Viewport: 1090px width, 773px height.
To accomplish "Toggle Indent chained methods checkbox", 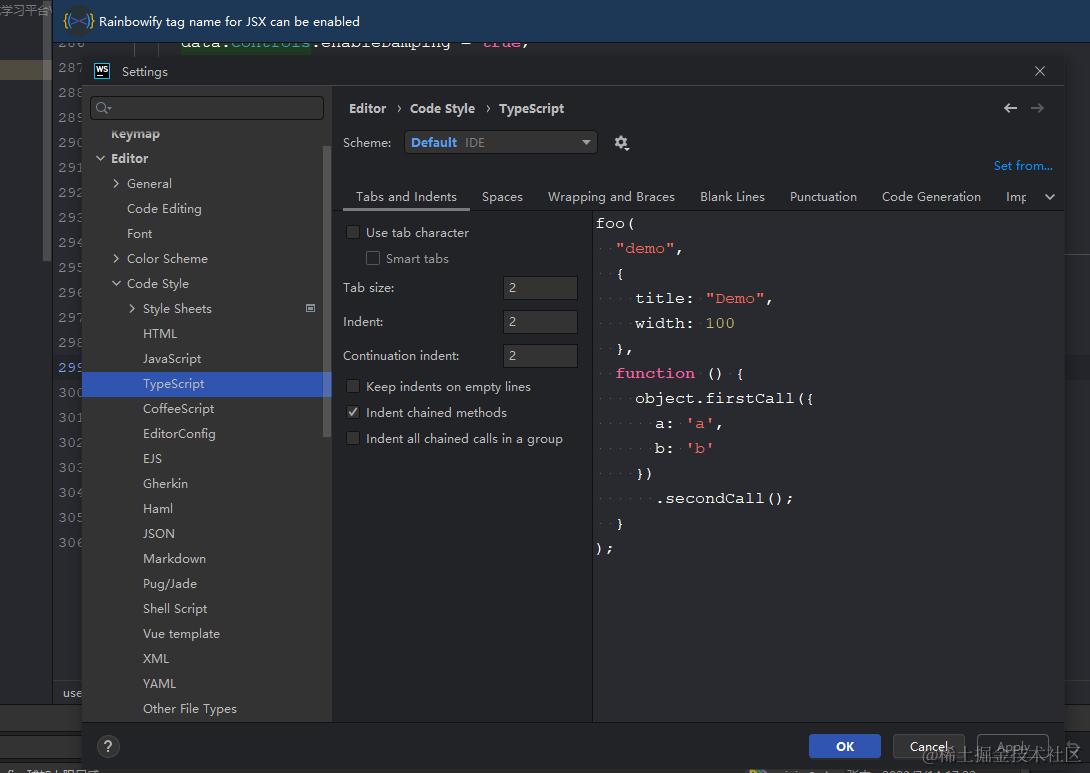I will click(353, 412).
